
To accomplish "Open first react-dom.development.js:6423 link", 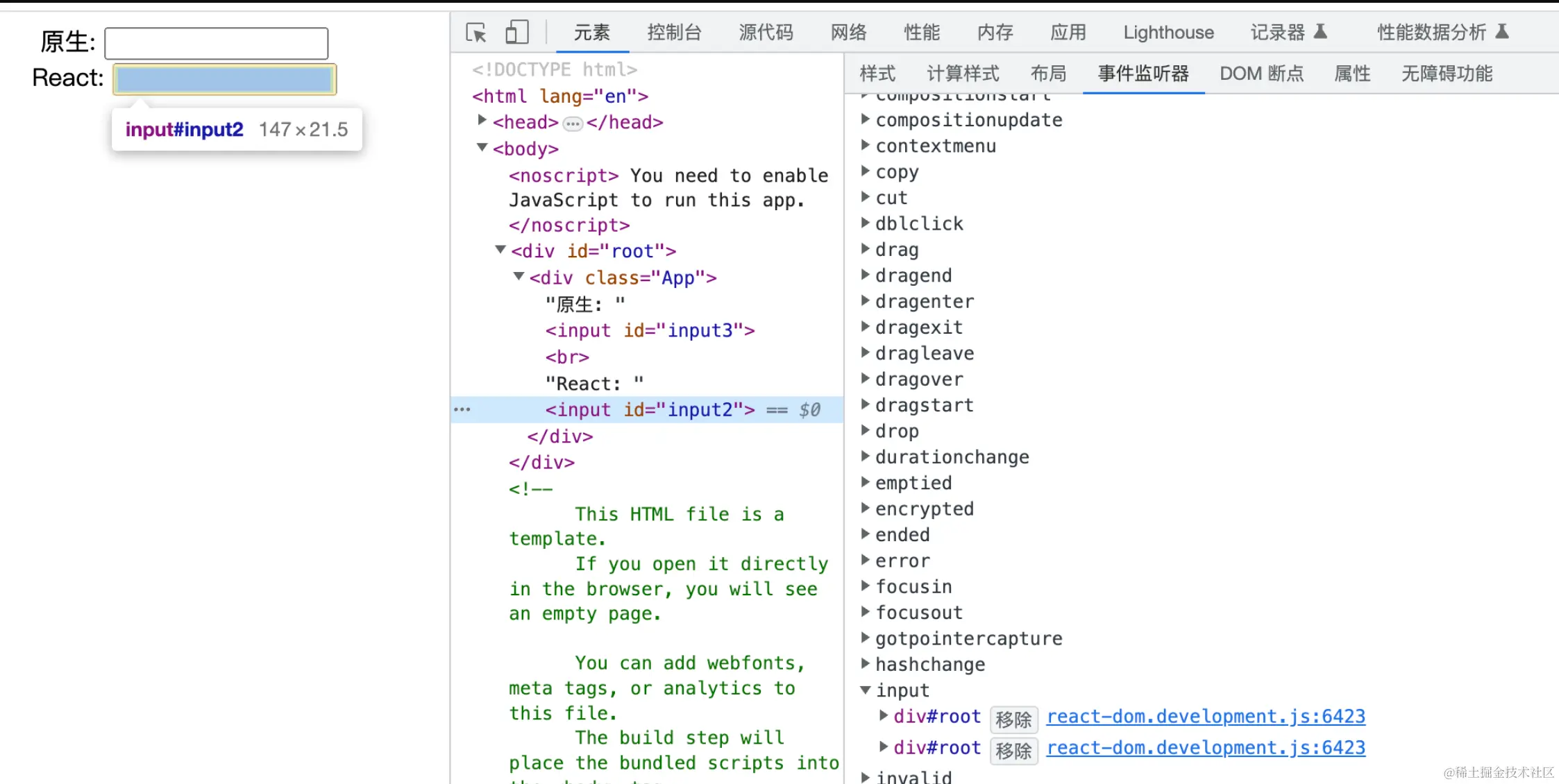I will [x=1206, y=716].
